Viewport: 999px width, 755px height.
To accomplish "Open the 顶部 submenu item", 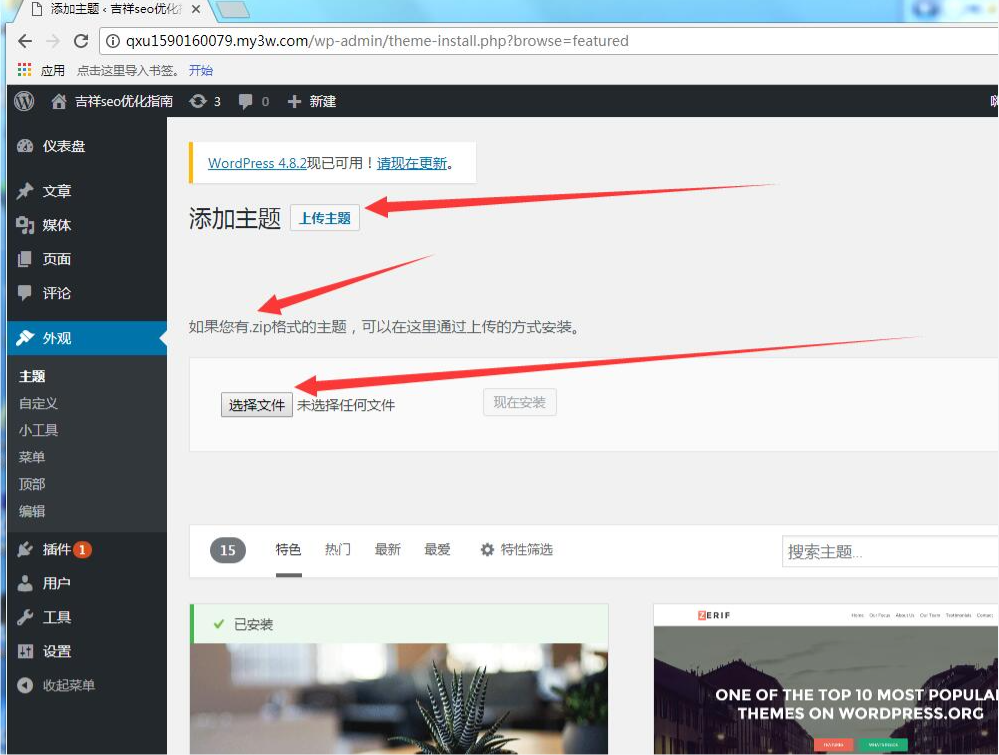I will click(x=32, y=484).
